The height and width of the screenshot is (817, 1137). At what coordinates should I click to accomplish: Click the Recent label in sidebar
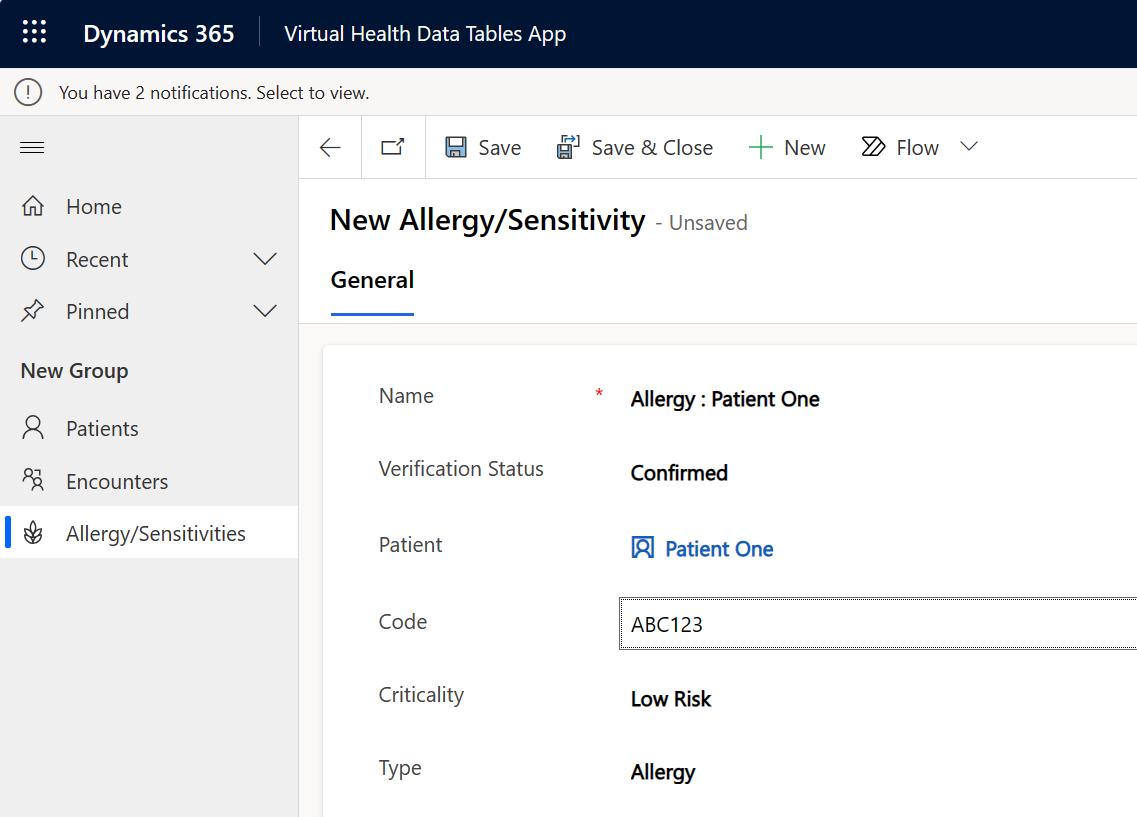point(97,260)
